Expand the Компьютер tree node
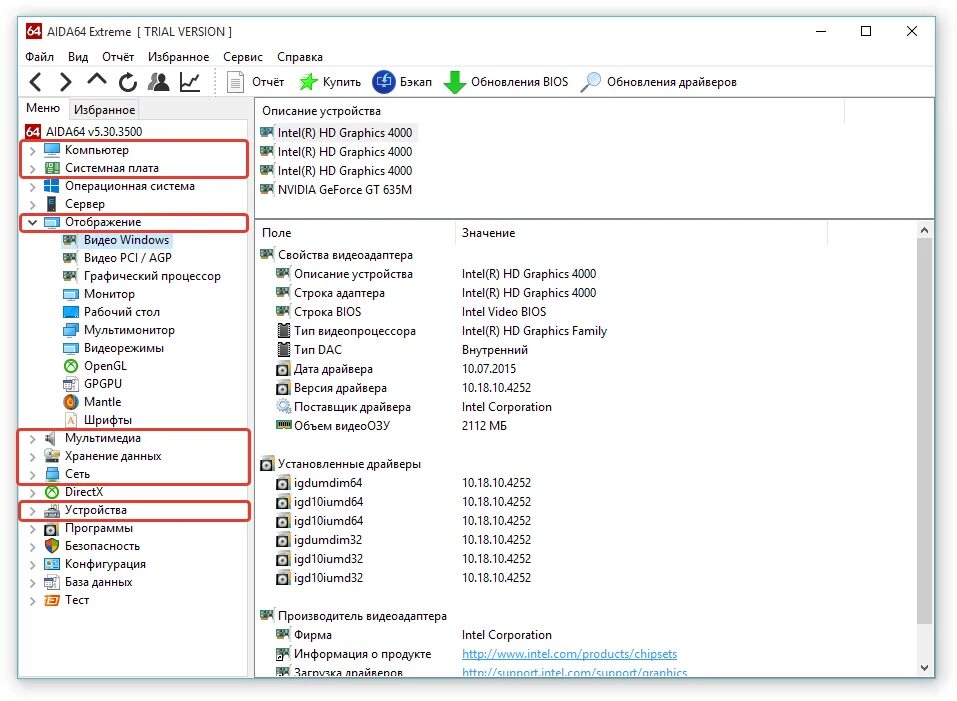 (x=32, y=150)
